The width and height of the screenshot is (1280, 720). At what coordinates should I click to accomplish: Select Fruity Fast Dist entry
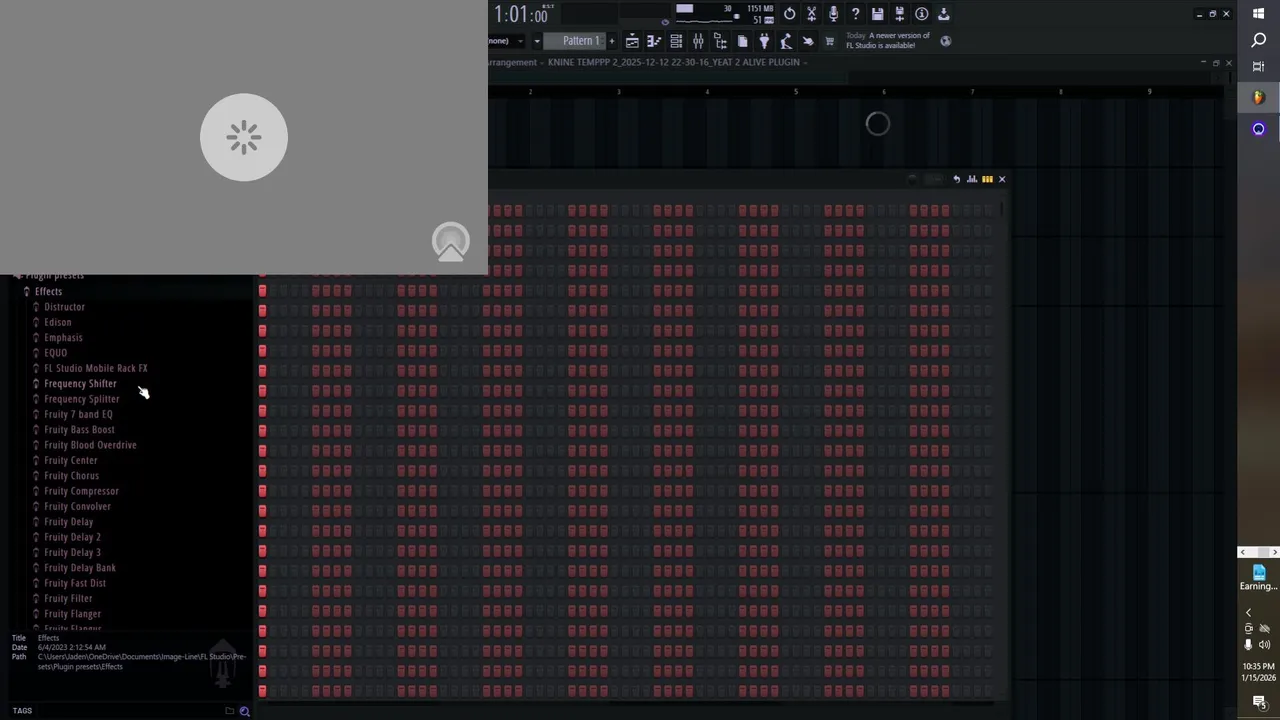click(74, 583)
